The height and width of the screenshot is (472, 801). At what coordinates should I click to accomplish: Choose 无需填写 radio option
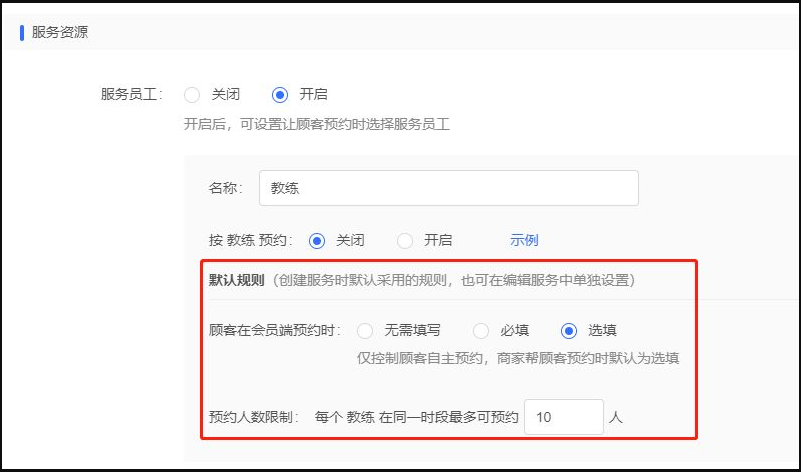[365, 331]
